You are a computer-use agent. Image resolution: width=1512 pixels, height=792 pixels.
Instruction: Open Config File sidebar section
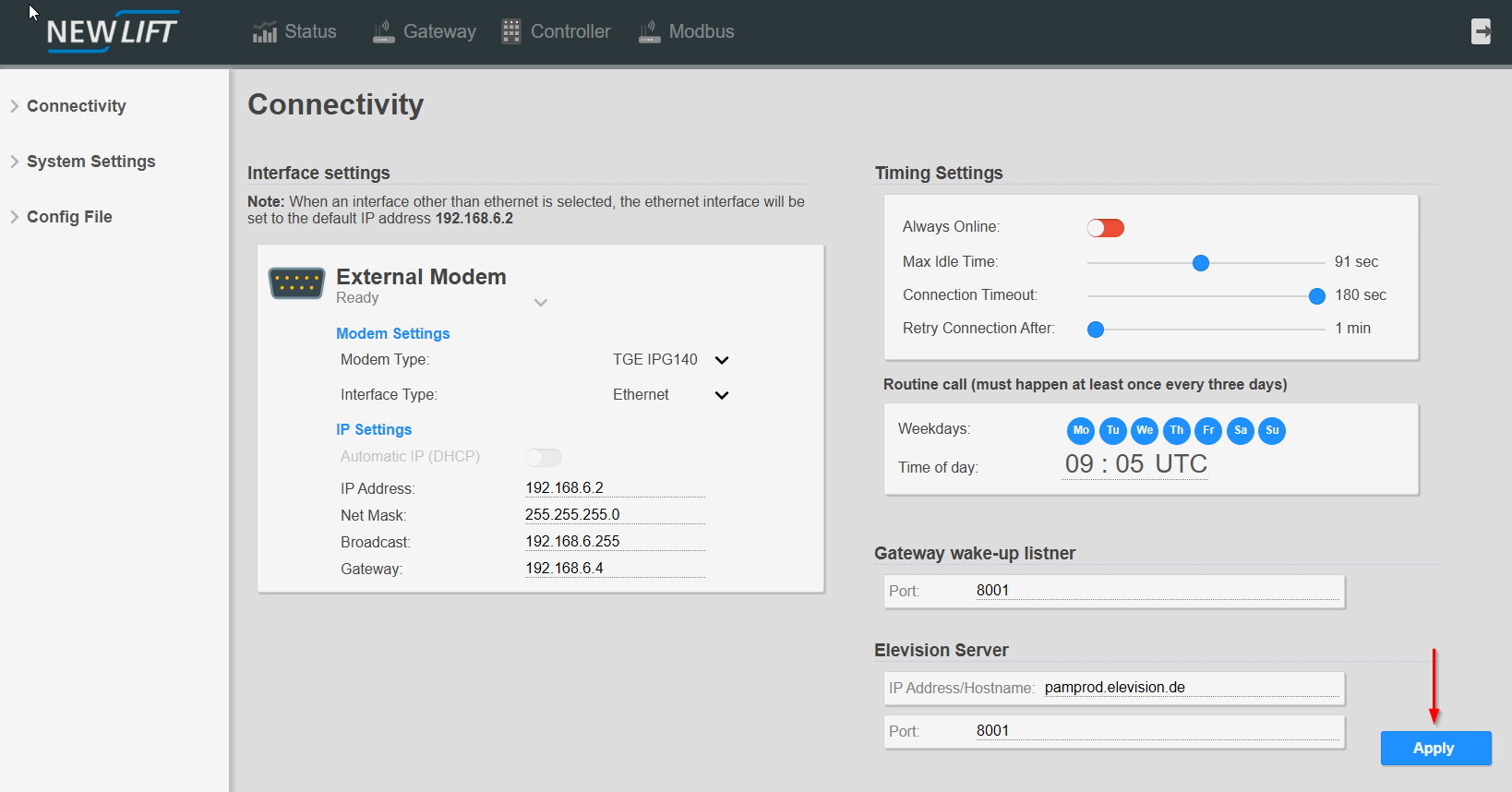point(69,217)
